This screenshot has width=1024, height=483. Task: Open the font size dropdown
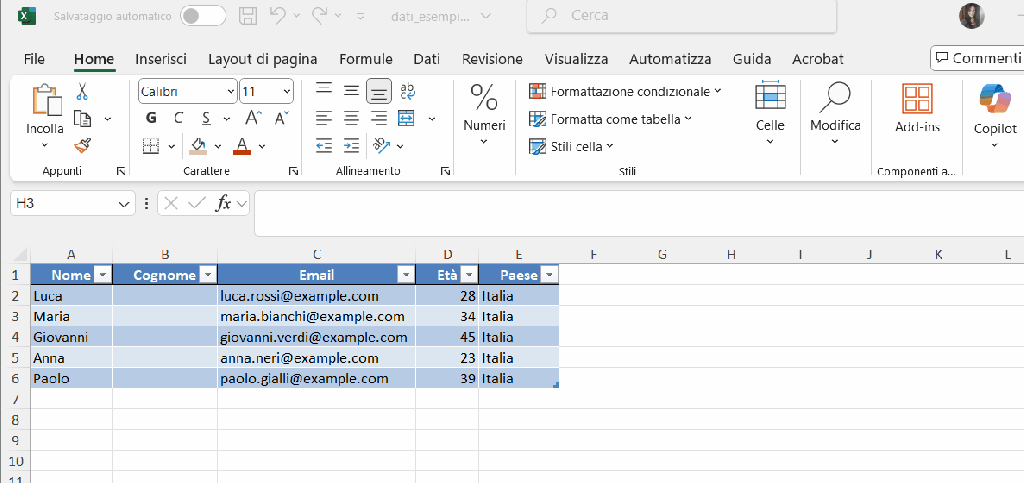click(x=287, y=91)
